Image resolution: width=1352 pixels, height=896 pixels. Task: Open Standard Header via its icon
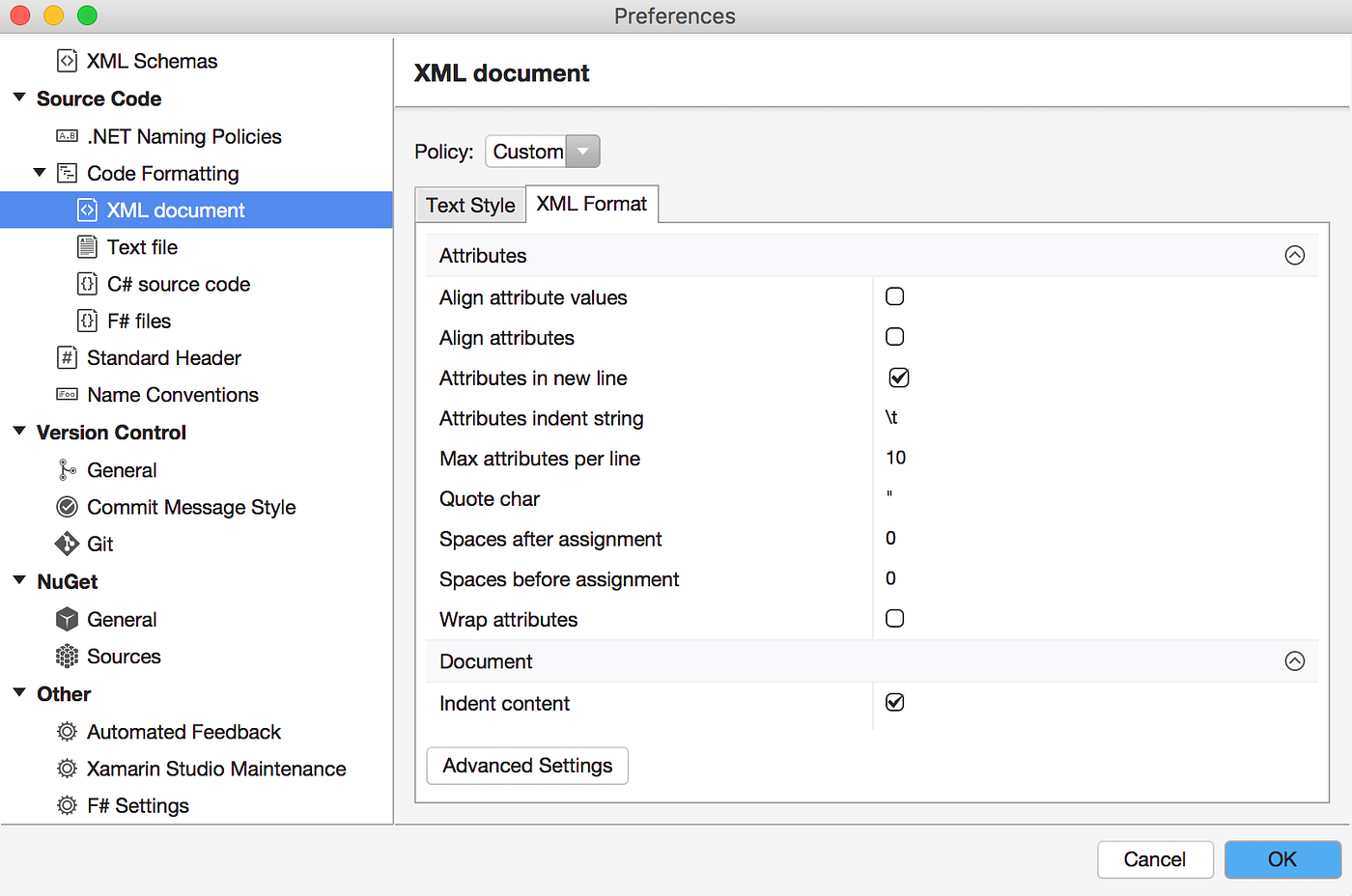66,357
